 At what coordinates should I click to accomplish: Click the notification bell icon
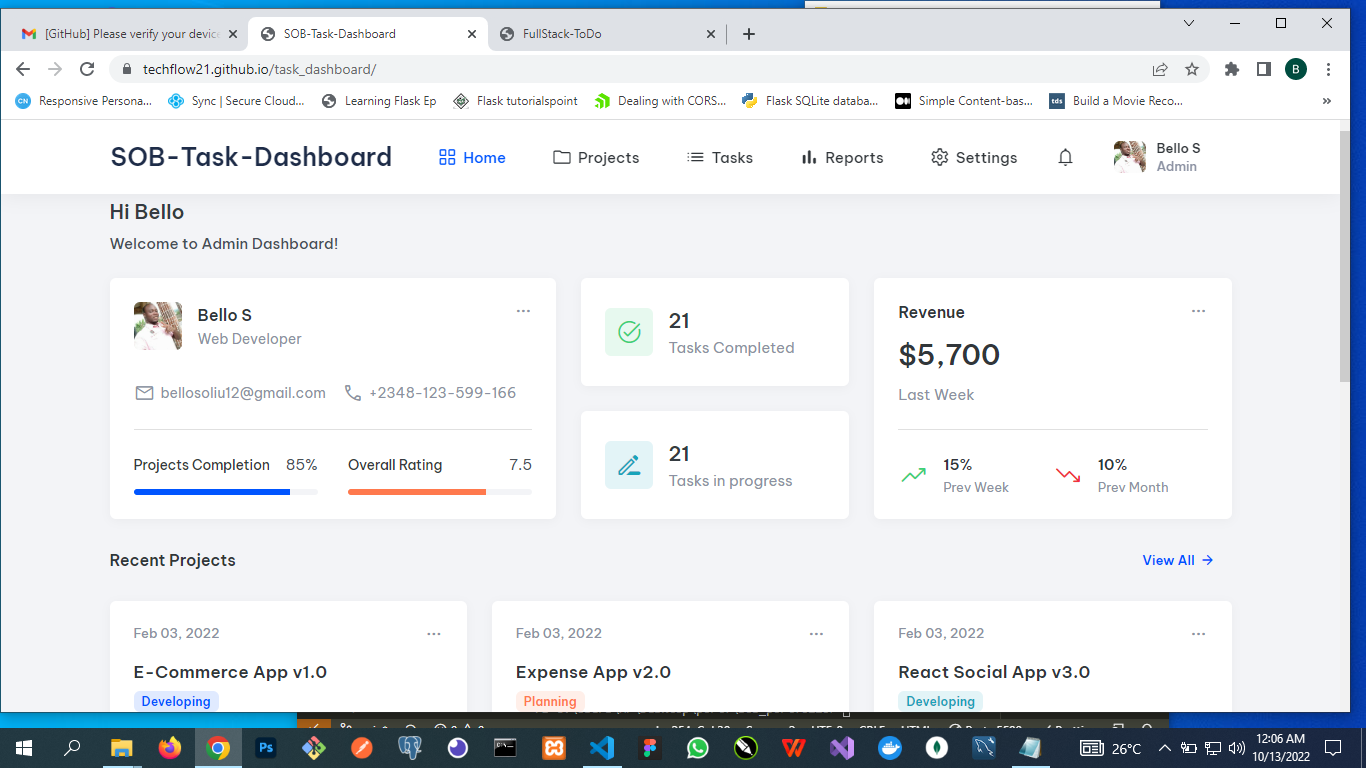click(1065, 158)
